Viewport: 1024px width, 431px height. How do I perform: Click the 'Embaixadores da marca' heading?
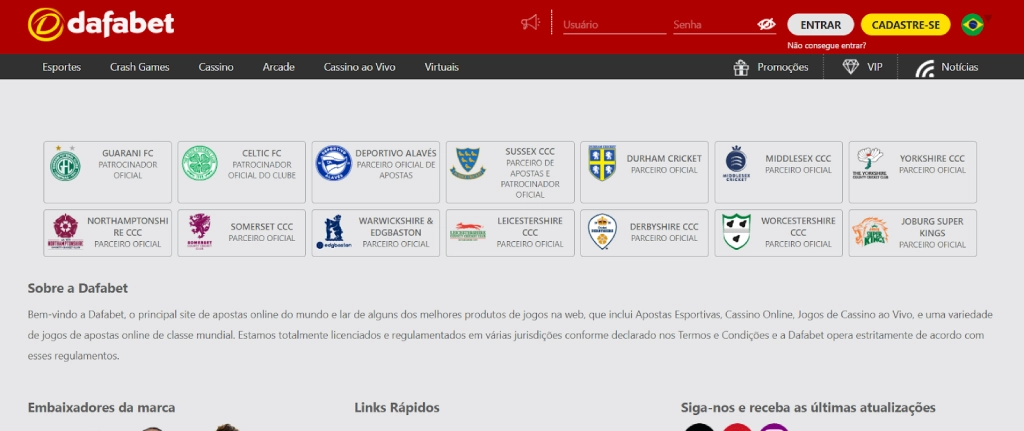point(101,407)
